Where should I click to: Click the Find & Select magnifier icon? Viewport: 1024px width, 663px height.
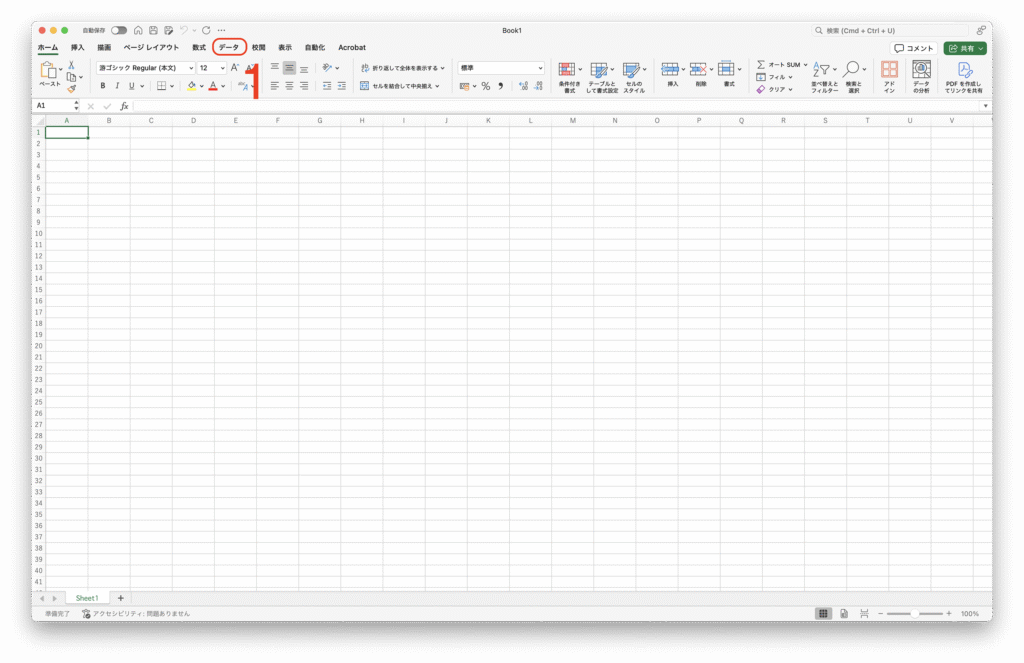[852, 69]
